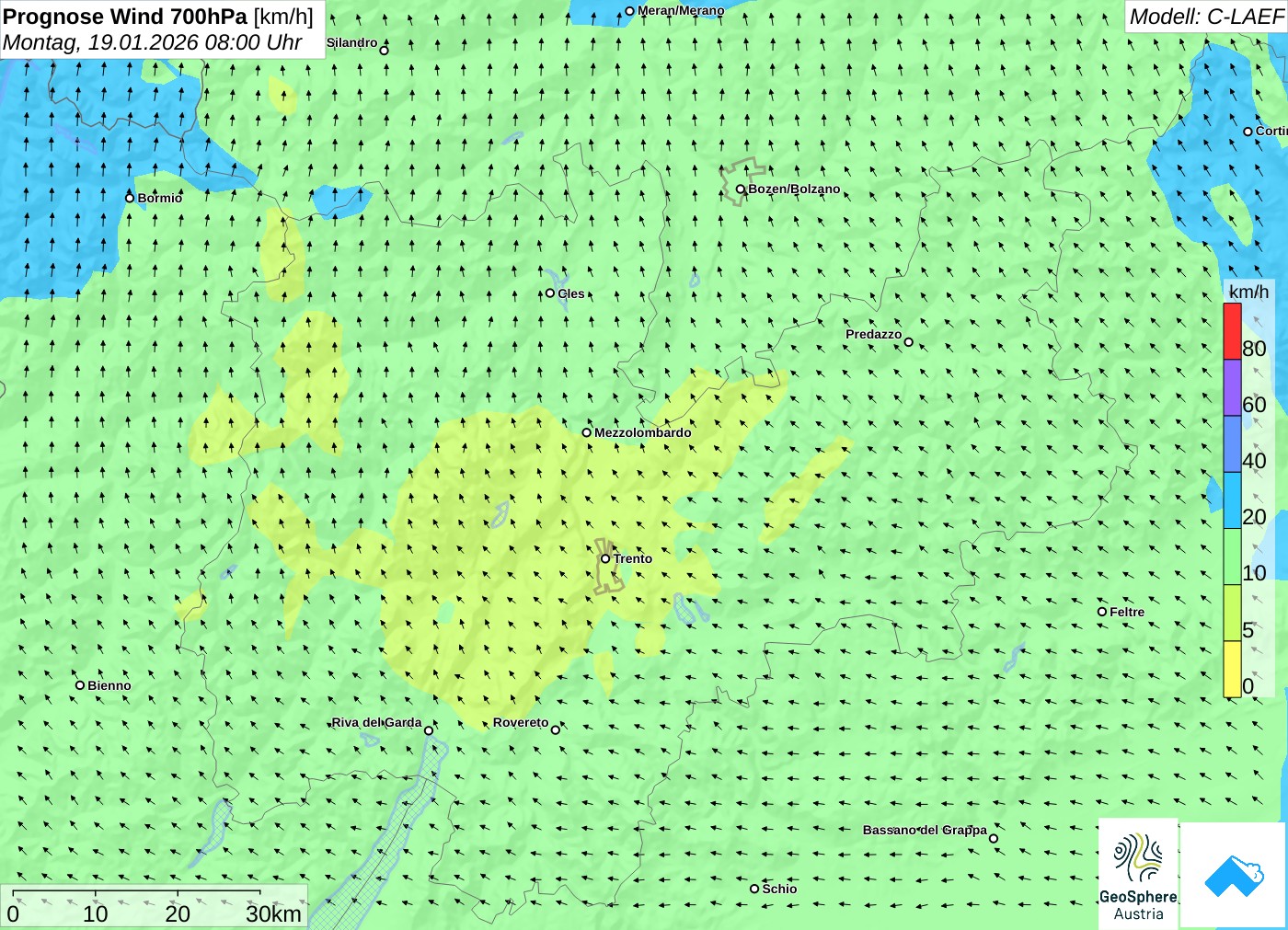Click the Bienno location marker
Screen dimensions: 1288x930
click(x=80, y=685)
